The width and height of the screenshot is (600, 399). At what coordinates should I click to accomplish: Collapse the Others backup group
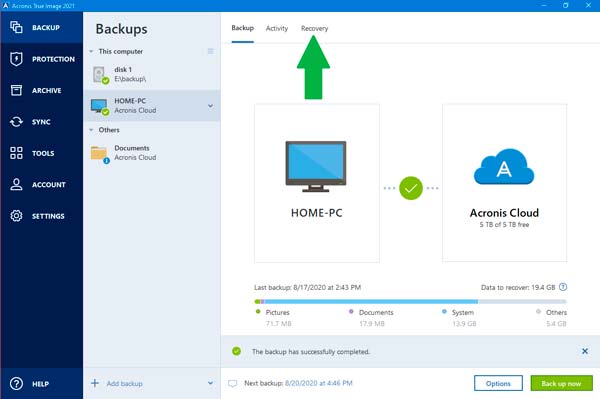tap(91, 130)
